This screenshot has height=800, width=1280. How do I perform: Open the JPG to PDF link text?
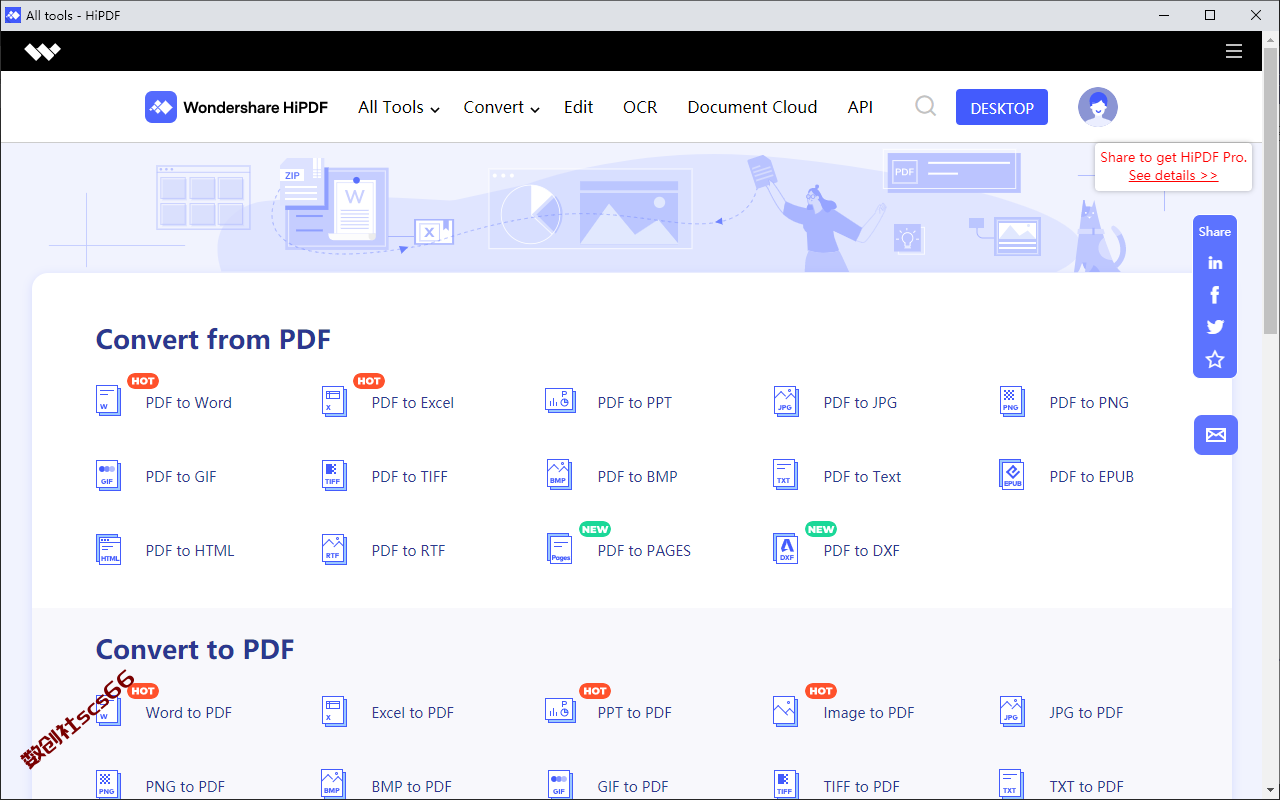[x=1086, y=712]
